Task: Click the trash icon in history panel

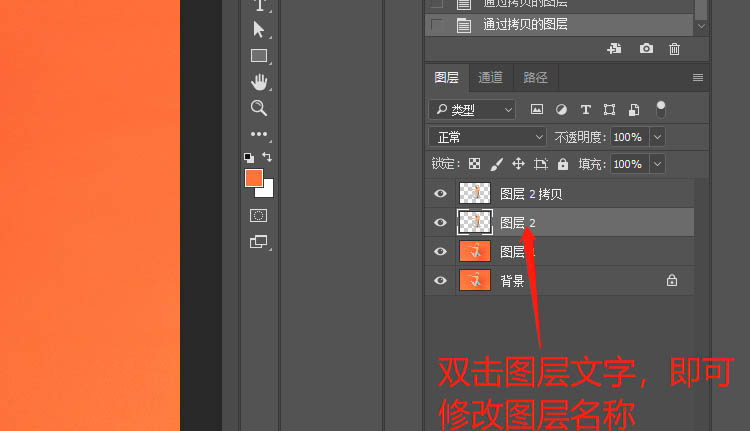Action: pos(674,49)
